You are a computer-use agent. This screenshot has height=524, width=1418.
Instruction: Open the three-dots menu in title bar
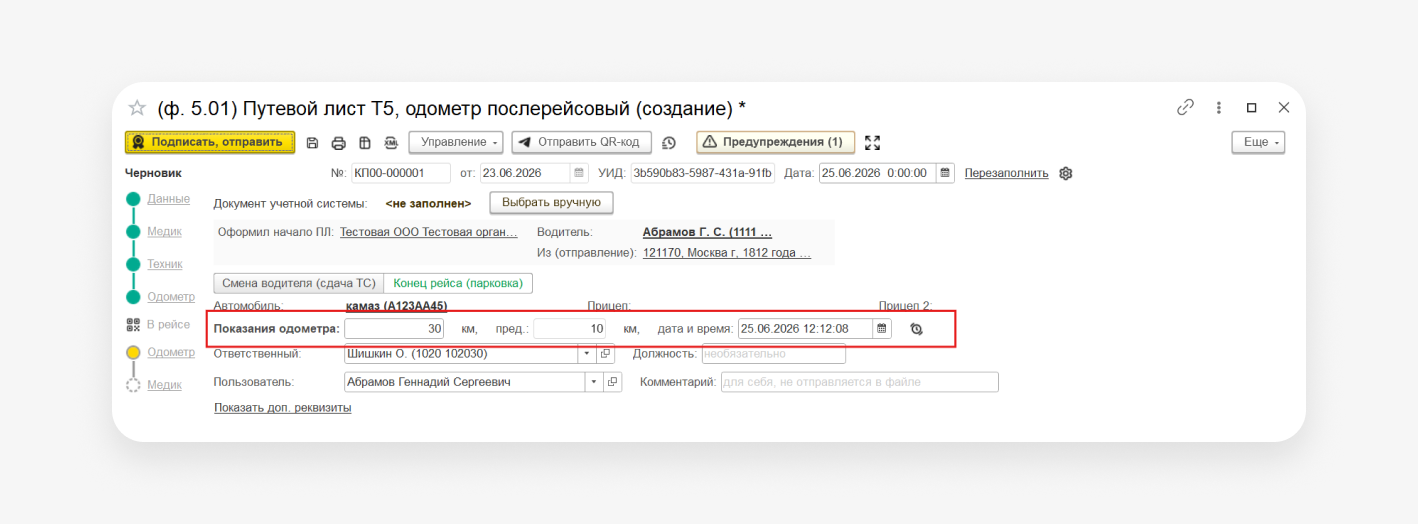click(x=1219, y=107)
